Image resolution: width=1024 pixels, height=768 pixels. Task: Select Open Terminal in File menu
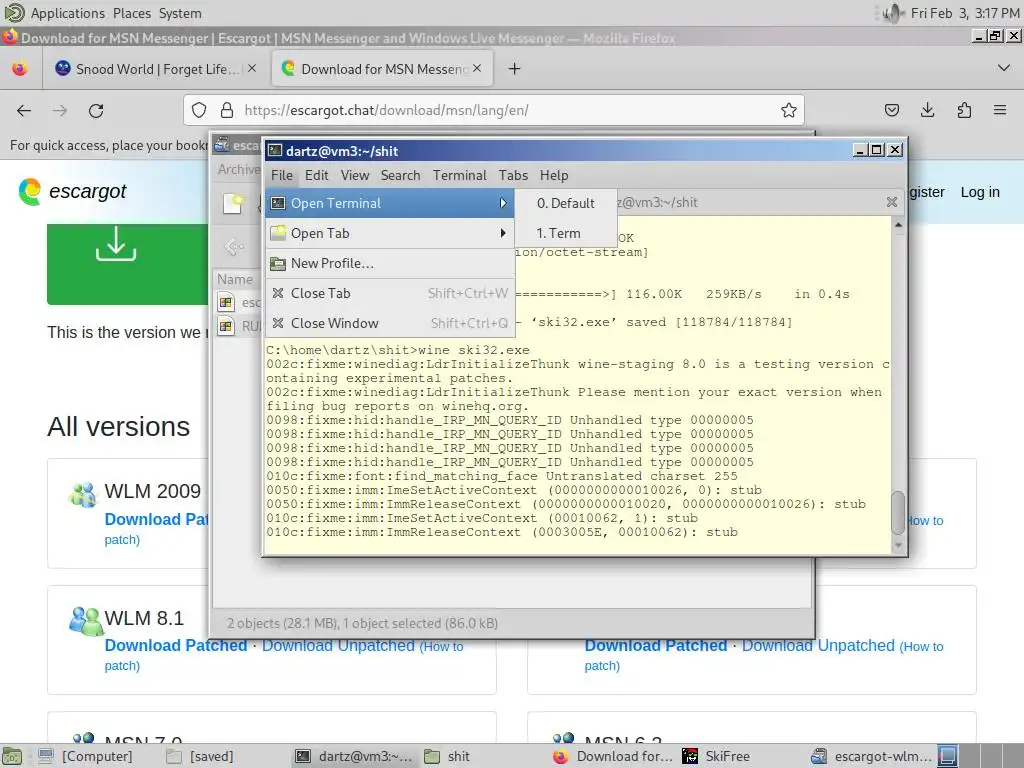390,203
